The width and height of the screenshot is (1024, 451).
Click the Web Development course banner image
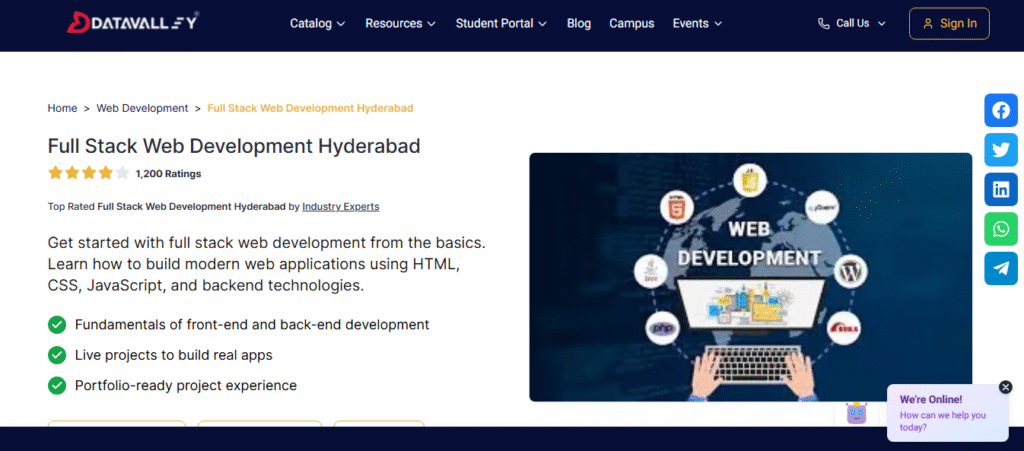(750, 276)
